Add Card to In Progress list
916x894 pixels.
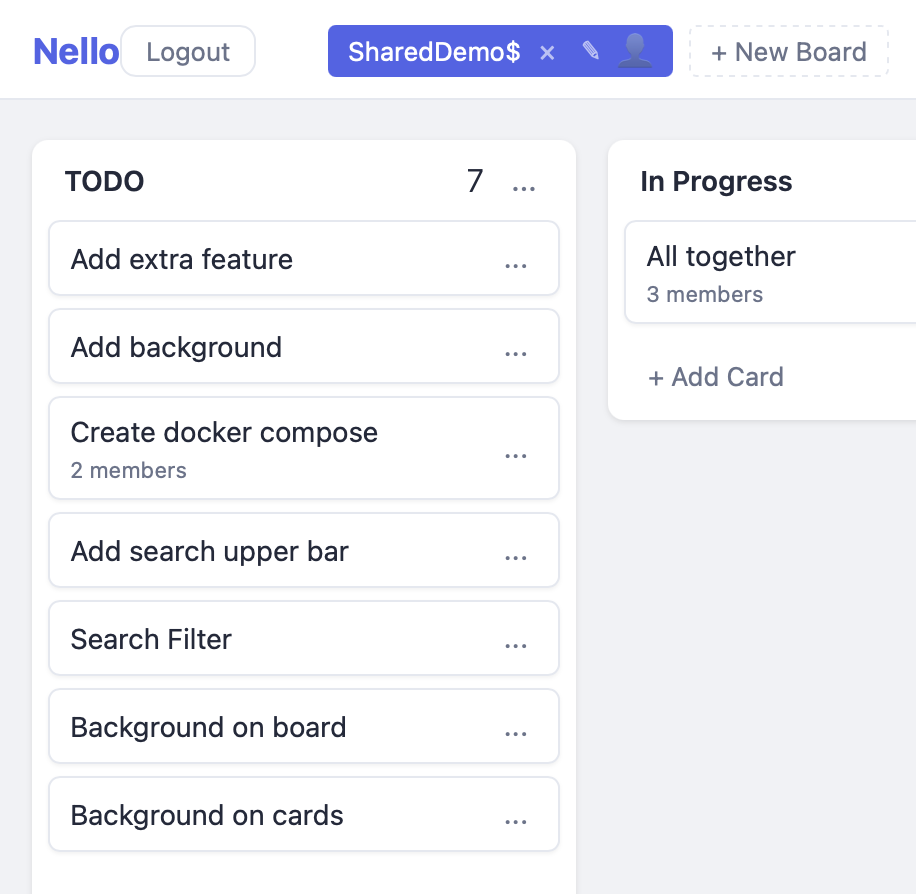point(716,377)
